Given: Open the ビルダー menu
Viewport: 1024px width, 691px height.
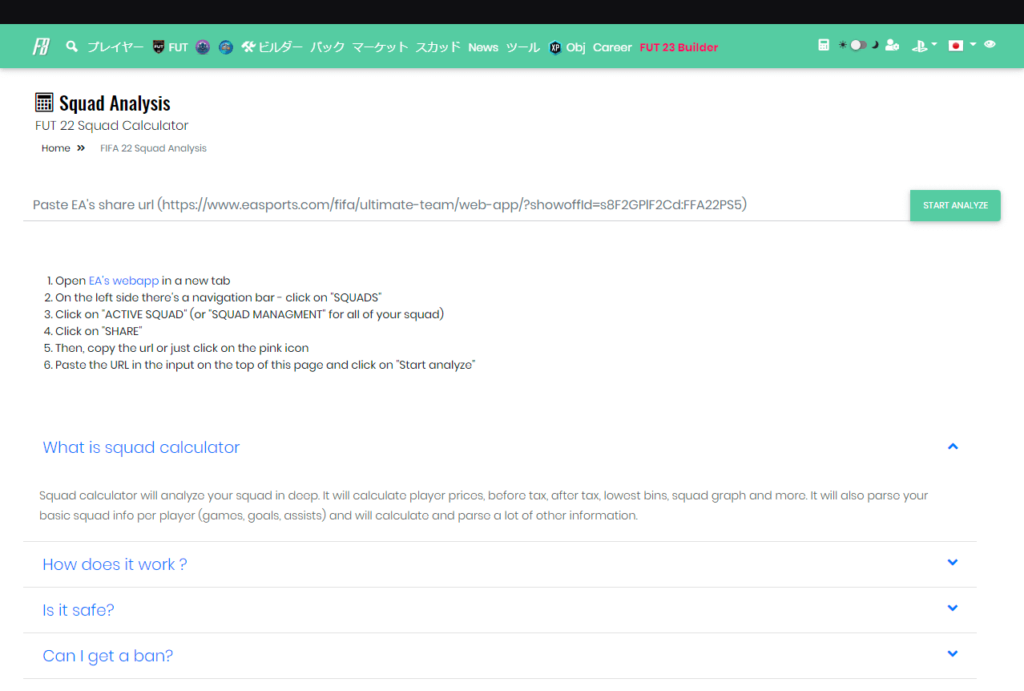Looking at the screenshot, I should (x=272, y=47).
